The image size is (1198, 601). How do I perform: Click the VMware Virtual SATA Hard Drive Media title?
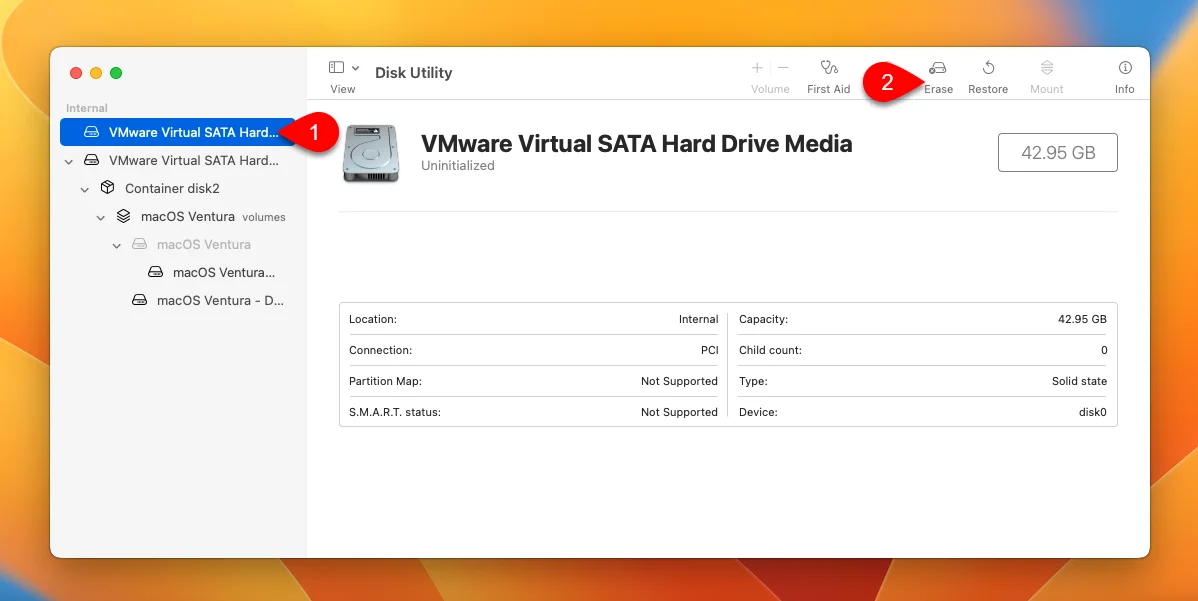tap(636, 143)
